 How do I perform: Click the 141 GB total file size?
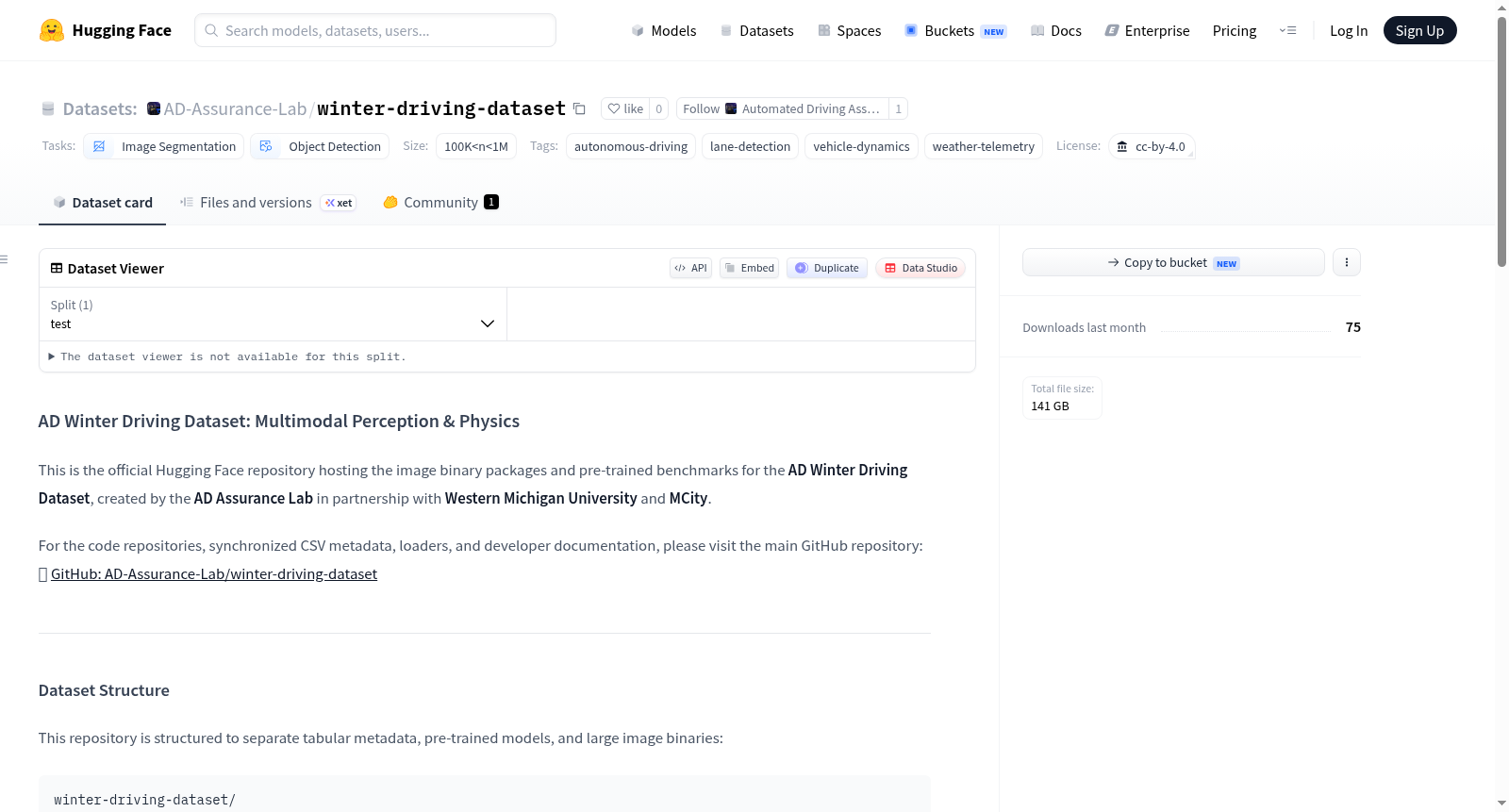point(1050,406)
